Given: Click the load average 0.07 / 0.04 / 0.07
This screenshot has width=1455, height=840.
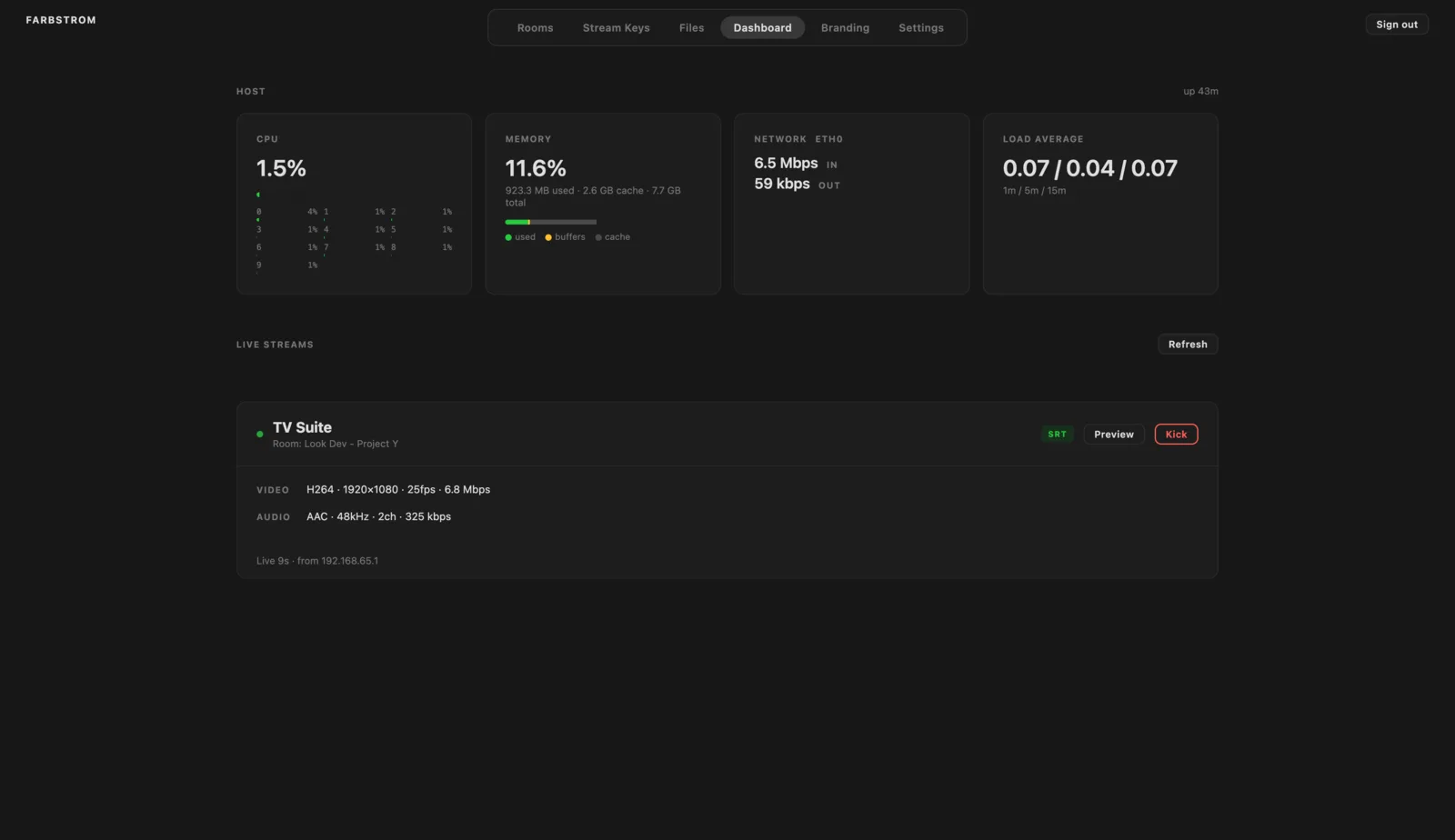Looking at the screenshot, I should 1089,168.
